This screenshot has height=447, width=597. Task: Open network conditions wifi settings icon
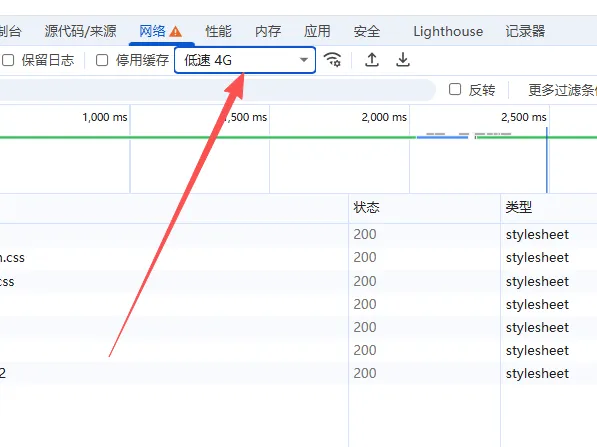pyautogui.click(x=332, y=60)
